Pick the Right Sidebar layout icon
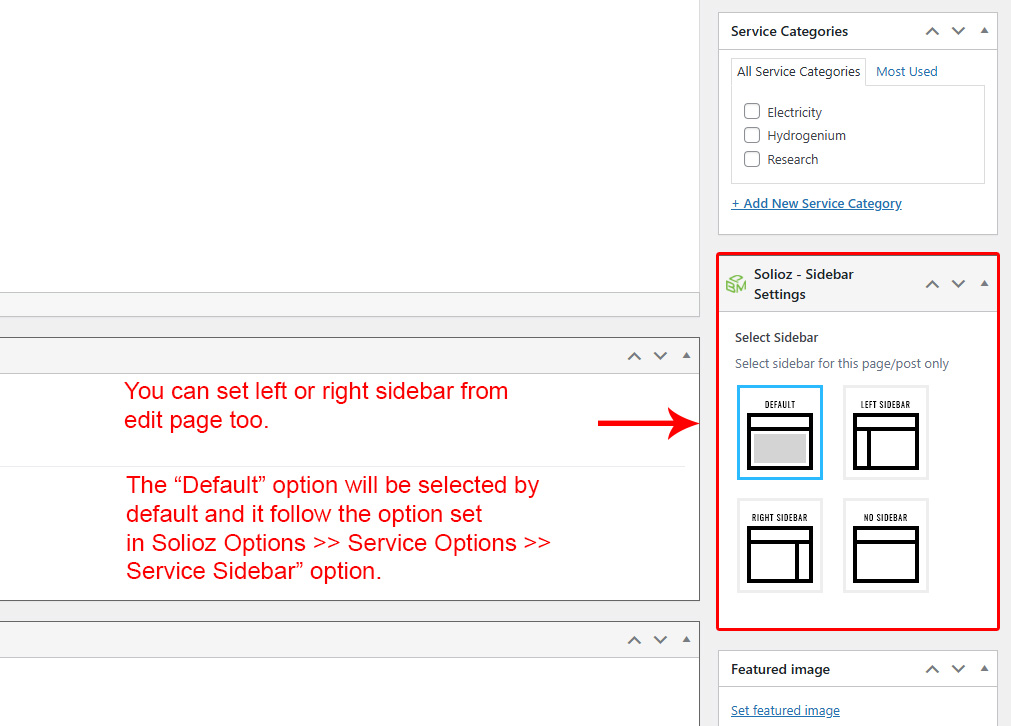This screenshot has width=1011, height=726. (x=779, y=545)
